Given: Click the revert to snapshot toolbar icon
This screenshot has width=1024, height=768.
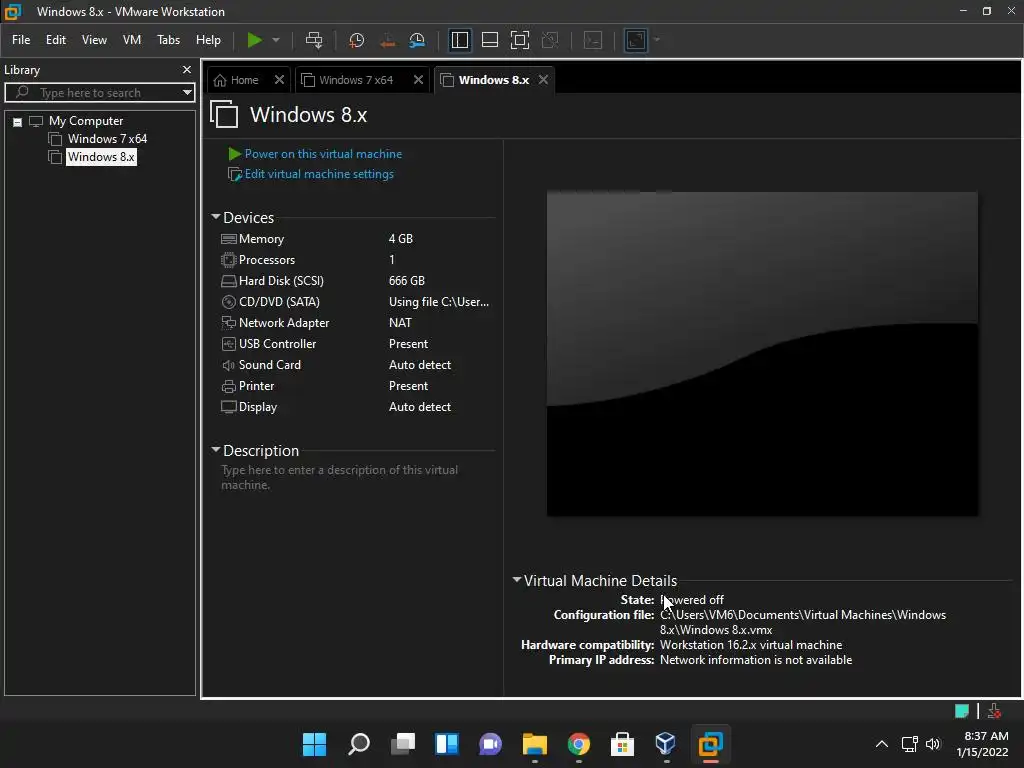Looking at the screenshot, I should (387, 40).
